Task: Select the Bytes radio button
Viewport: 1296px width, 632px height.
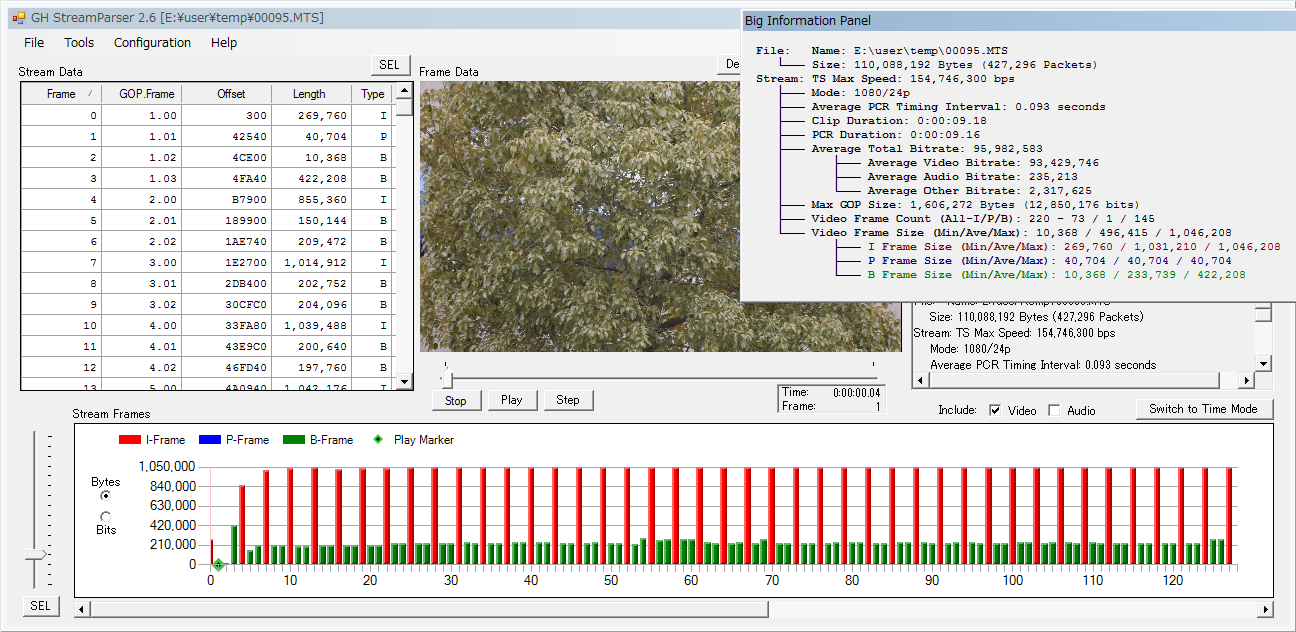Action: (106, 495)
